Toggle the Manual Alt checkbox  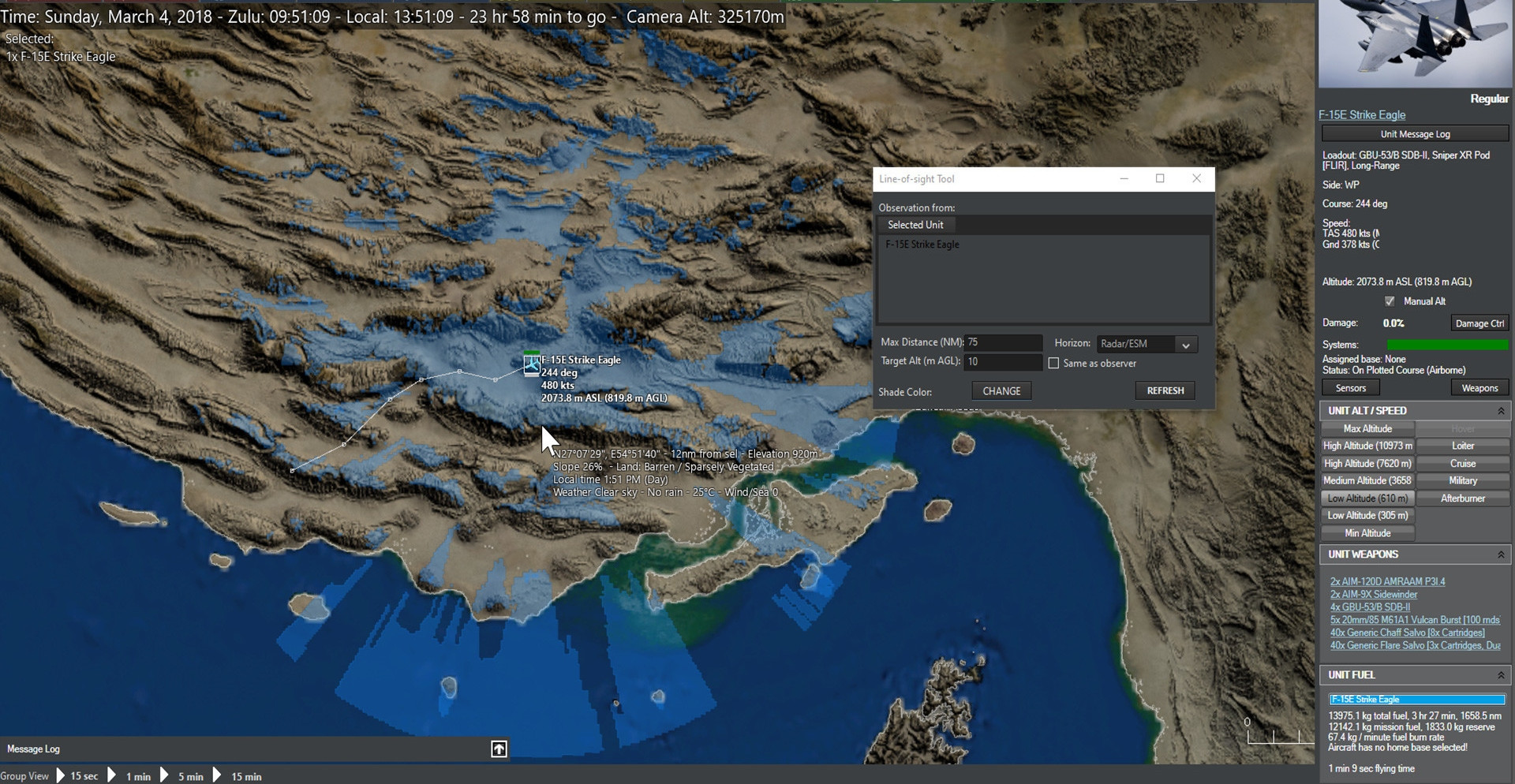(1390, 301)
